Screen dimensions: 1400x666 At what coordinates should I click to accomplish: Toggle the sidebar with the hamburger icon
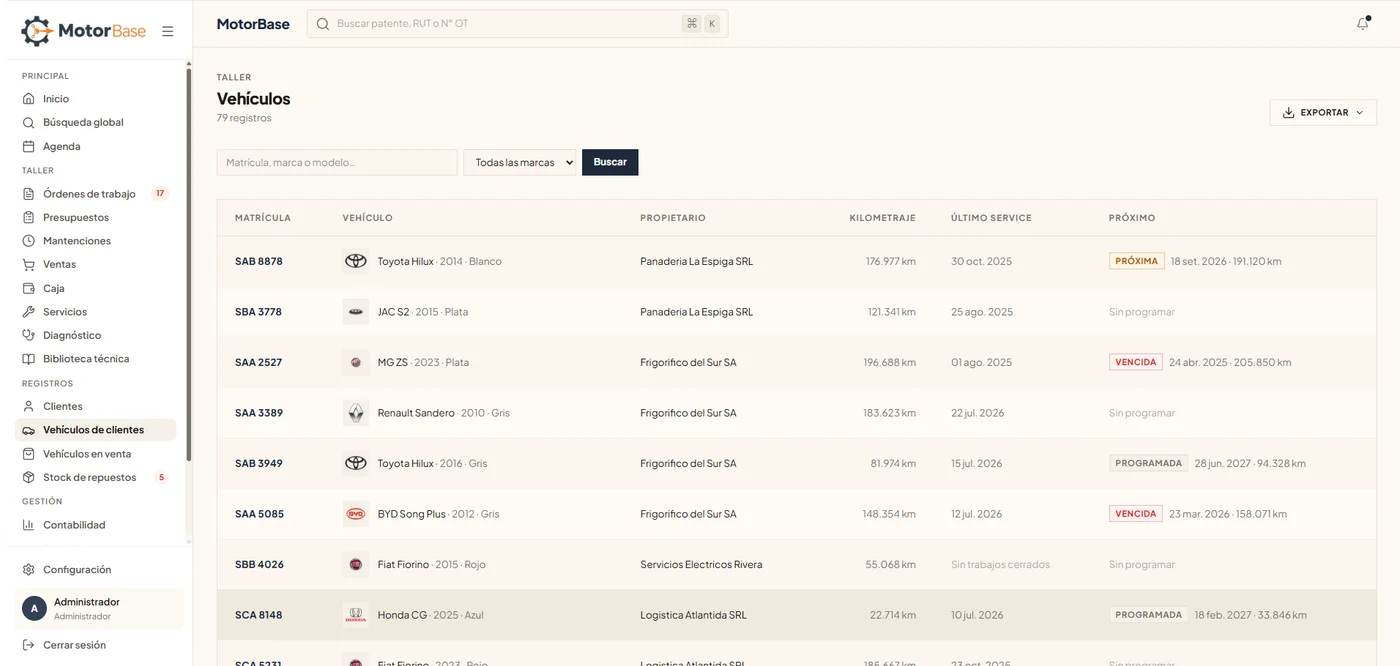pos(168,31)
